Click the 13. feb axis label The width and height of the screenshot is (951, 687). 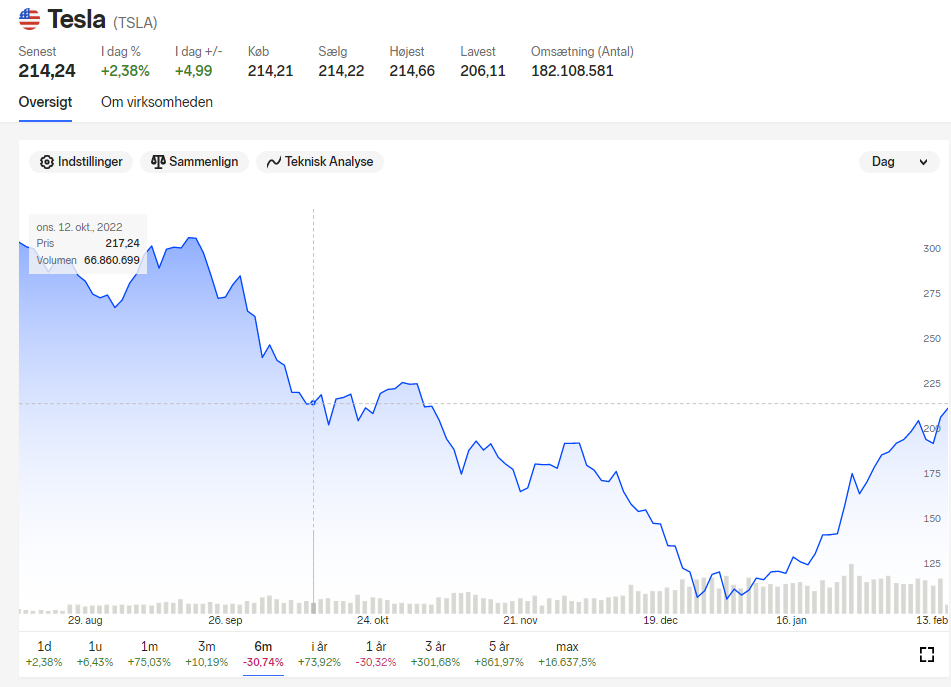[932, 620]
